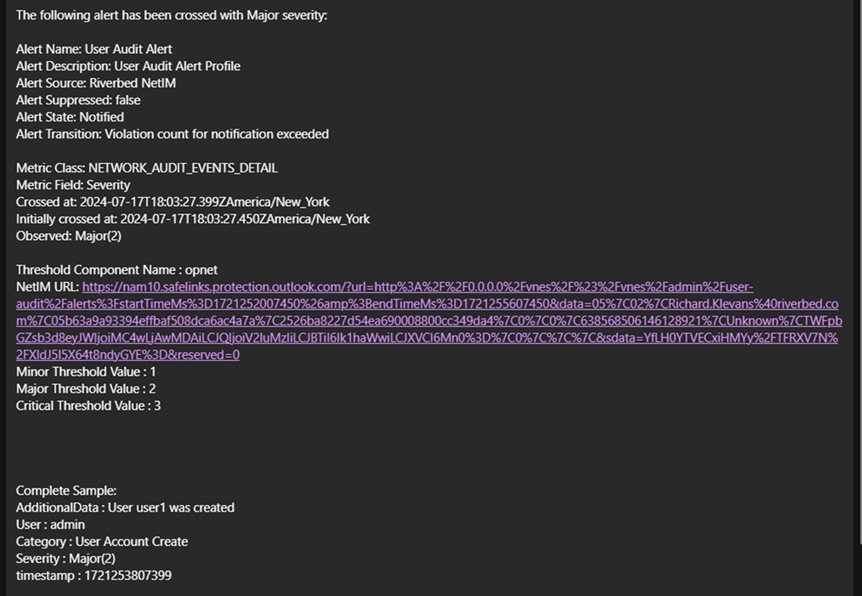Click the 'Minor Threshold Value : 1' line

[x=86, y=372]
